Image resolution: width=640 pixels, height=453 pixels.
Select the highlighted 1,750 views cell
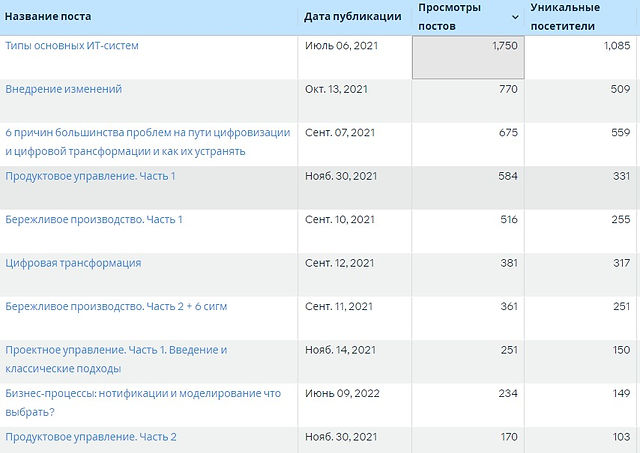pyautogui.click(x=468, y=57)
